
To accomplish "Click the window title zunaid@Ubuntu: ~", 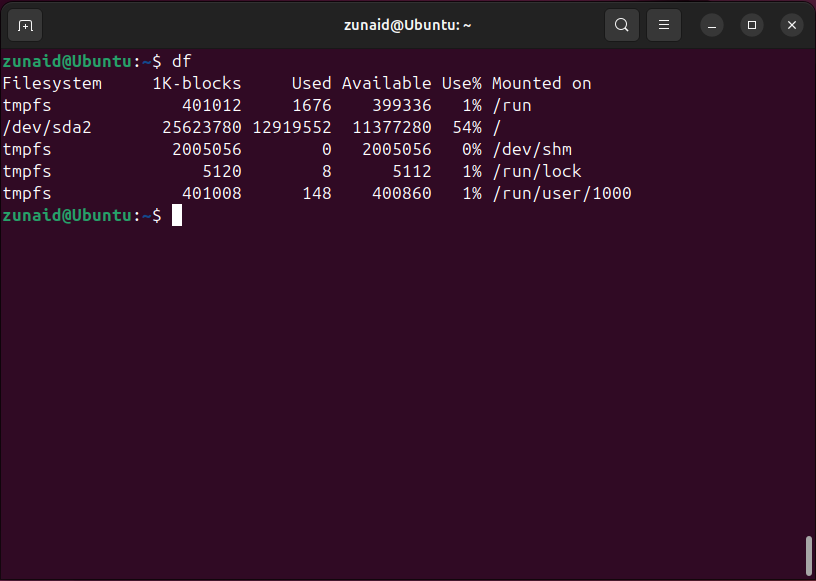I will [x=408, y=25].
